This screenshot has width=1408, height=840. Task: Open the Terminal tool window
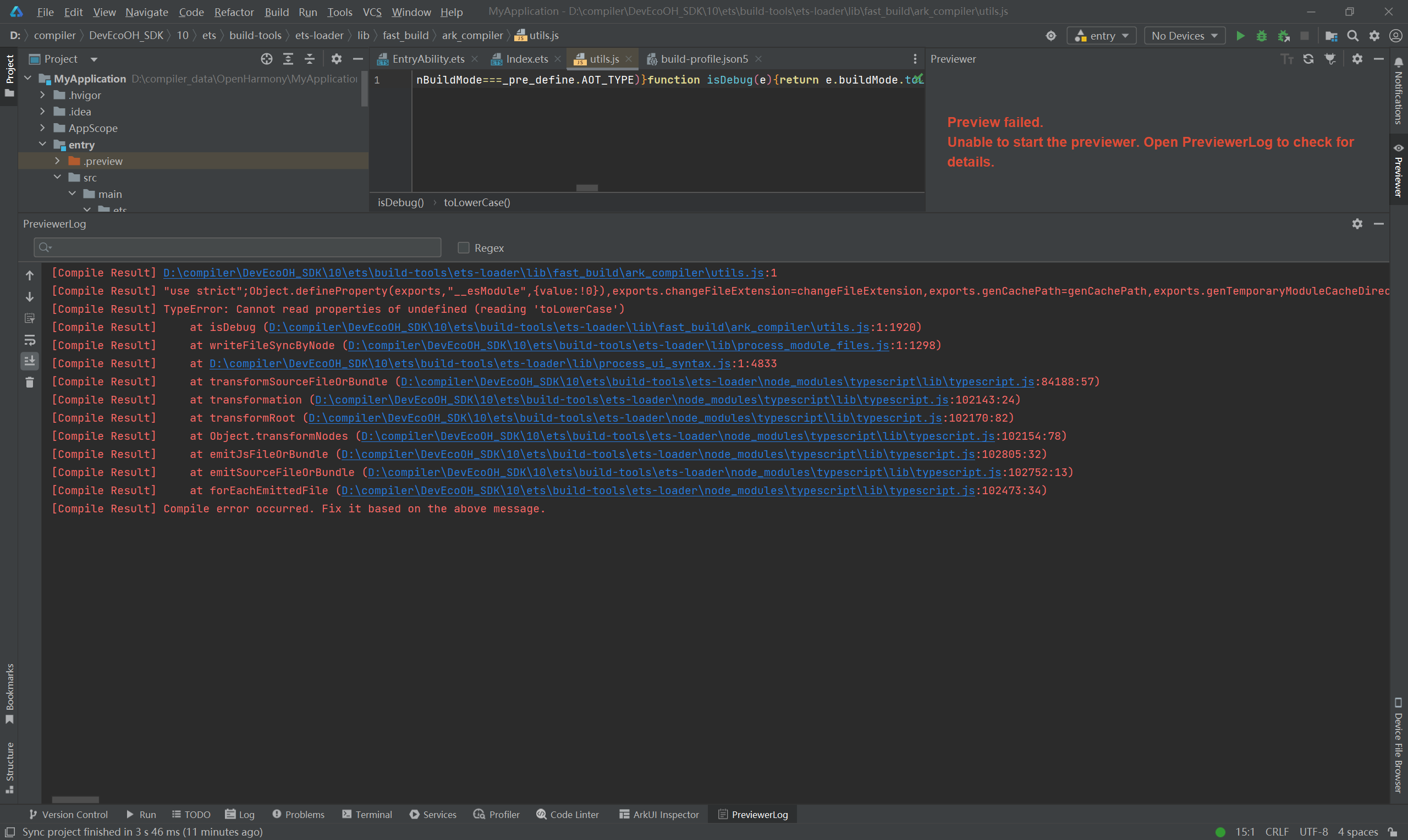pyautogui.click(x=367, y=814)
